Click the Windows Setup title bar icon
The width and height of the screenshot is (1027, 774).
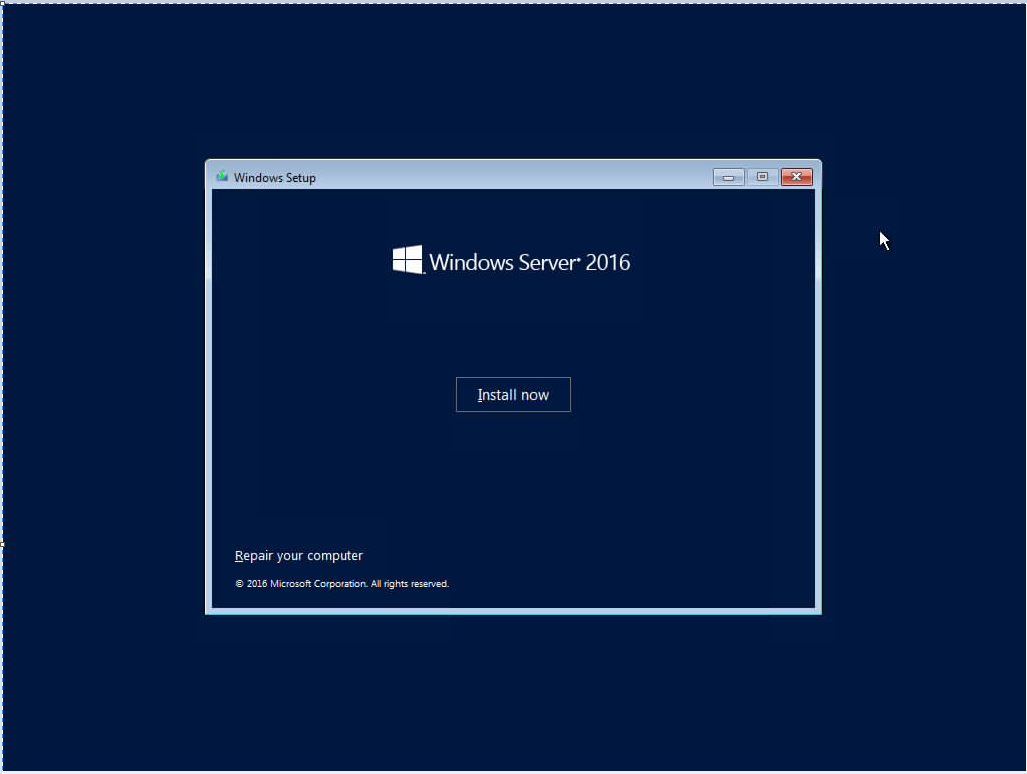221,176
